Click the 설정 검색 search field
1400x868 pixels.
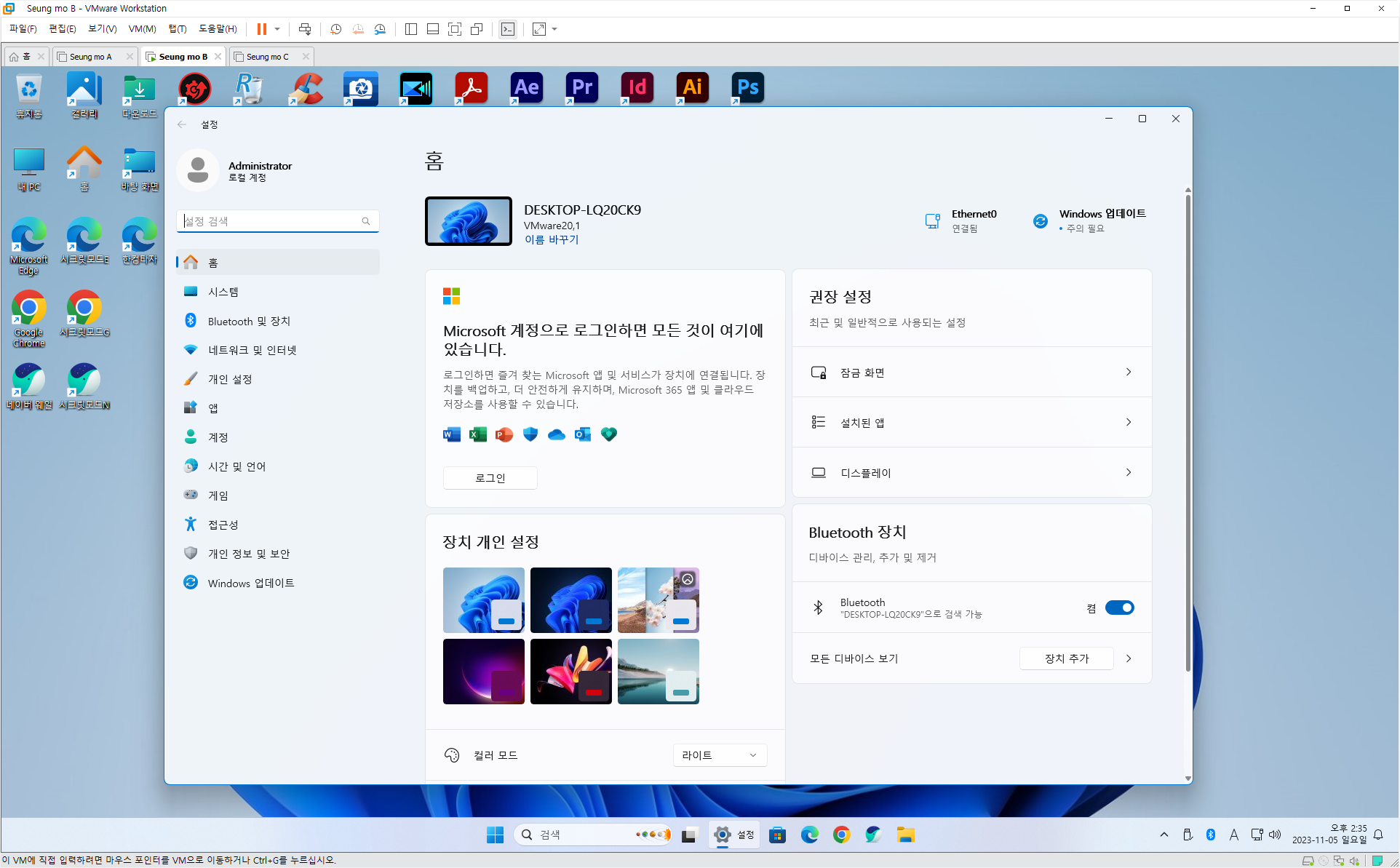pyautogui.click(x=271, y=221)
